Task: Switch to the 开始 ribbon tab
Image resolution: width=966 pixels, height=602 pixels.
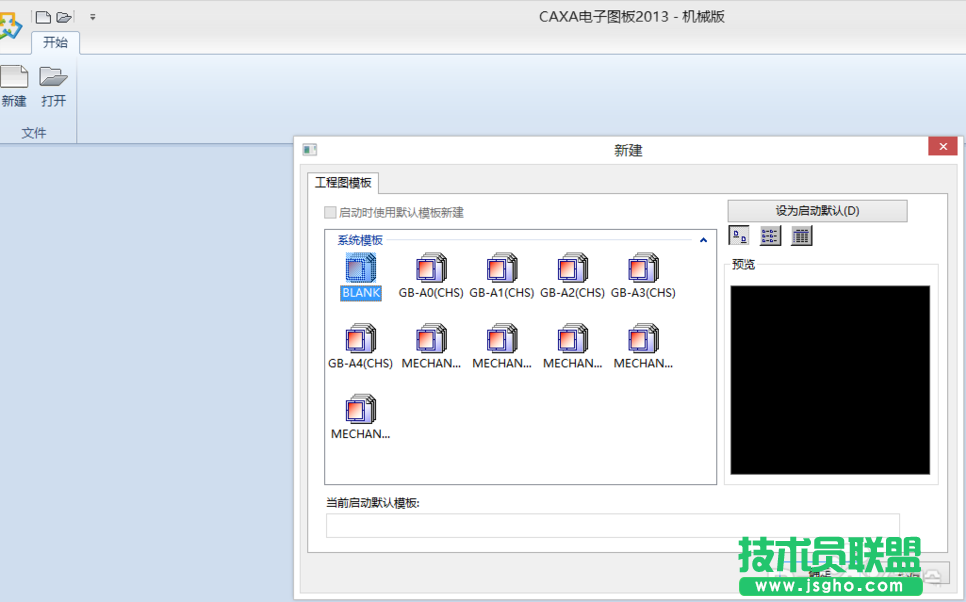Action: point(56,43)
